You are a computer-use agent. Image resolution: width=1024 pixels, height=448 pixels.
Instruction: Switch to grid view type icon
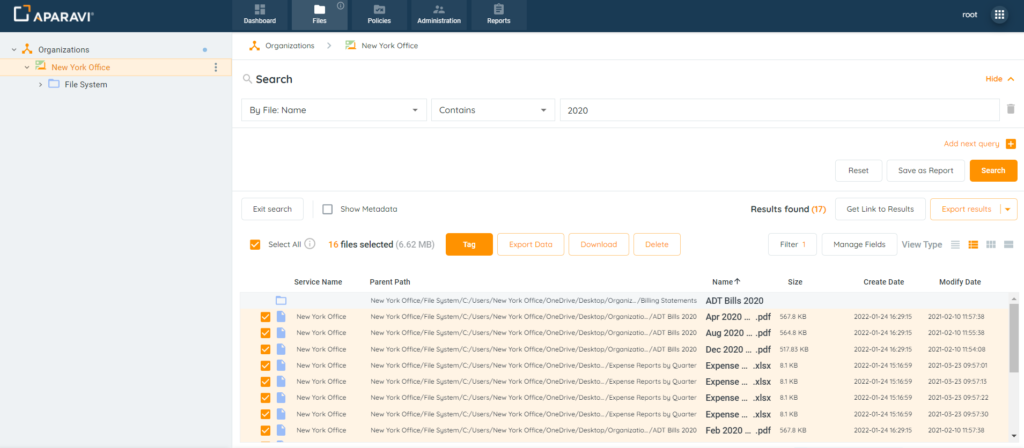click(x=991, y=244)
